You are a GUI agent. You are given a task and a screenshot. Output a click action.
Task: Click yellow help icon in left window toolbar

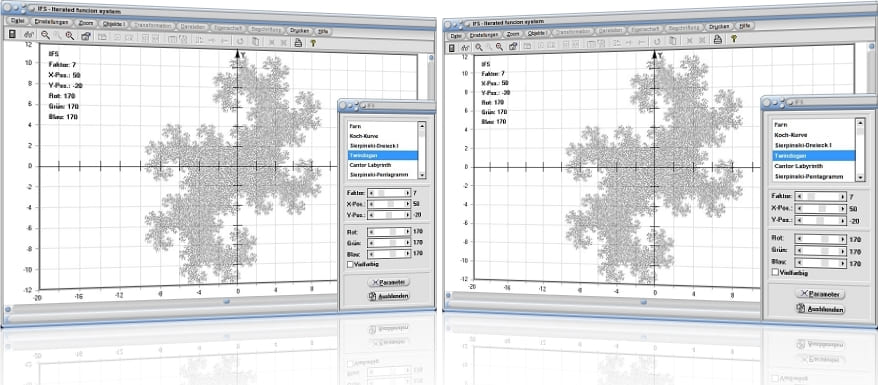pos(313,43)
